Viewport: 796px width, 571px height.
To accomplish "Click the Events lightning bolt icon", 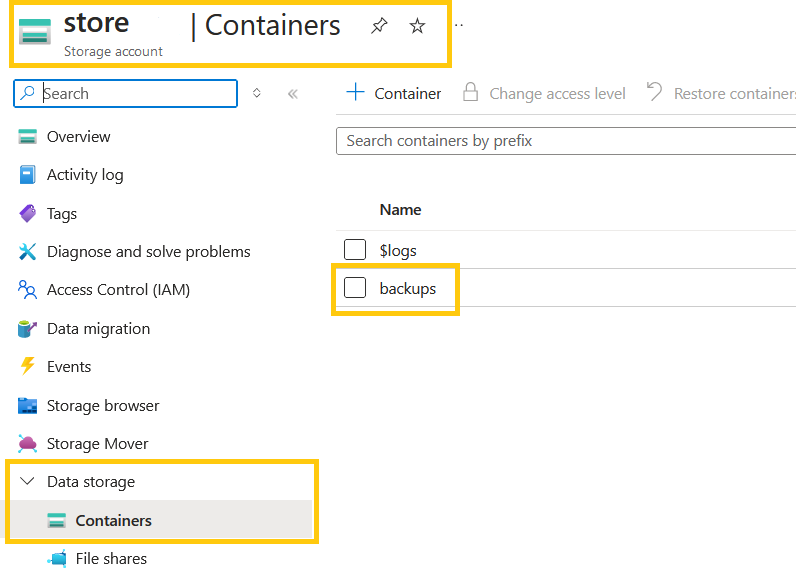I will tap(27, 366).
